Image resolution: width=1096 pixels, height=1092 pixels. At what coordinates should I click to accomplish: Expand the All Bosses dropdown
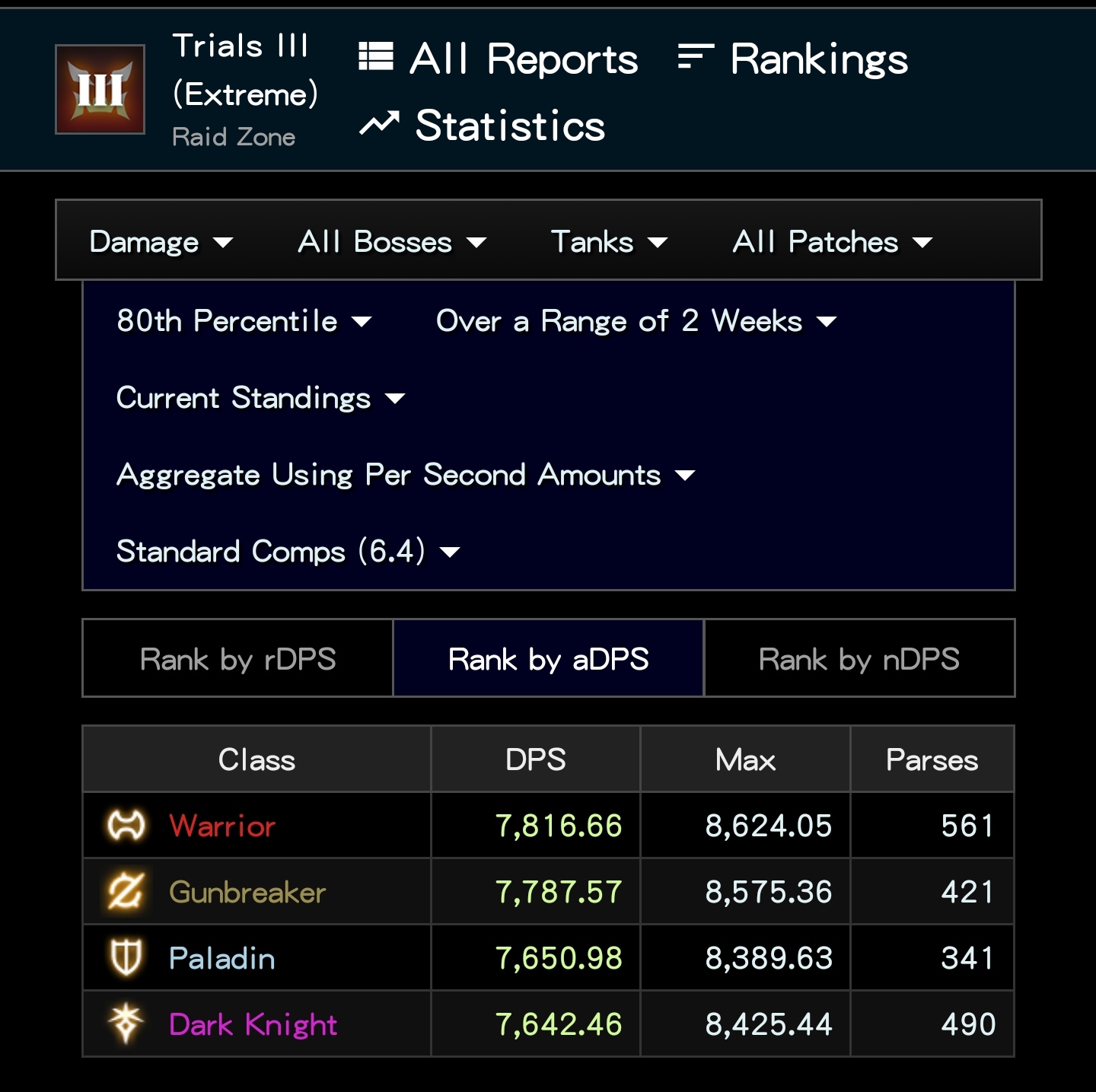click(x=391, y=242)
